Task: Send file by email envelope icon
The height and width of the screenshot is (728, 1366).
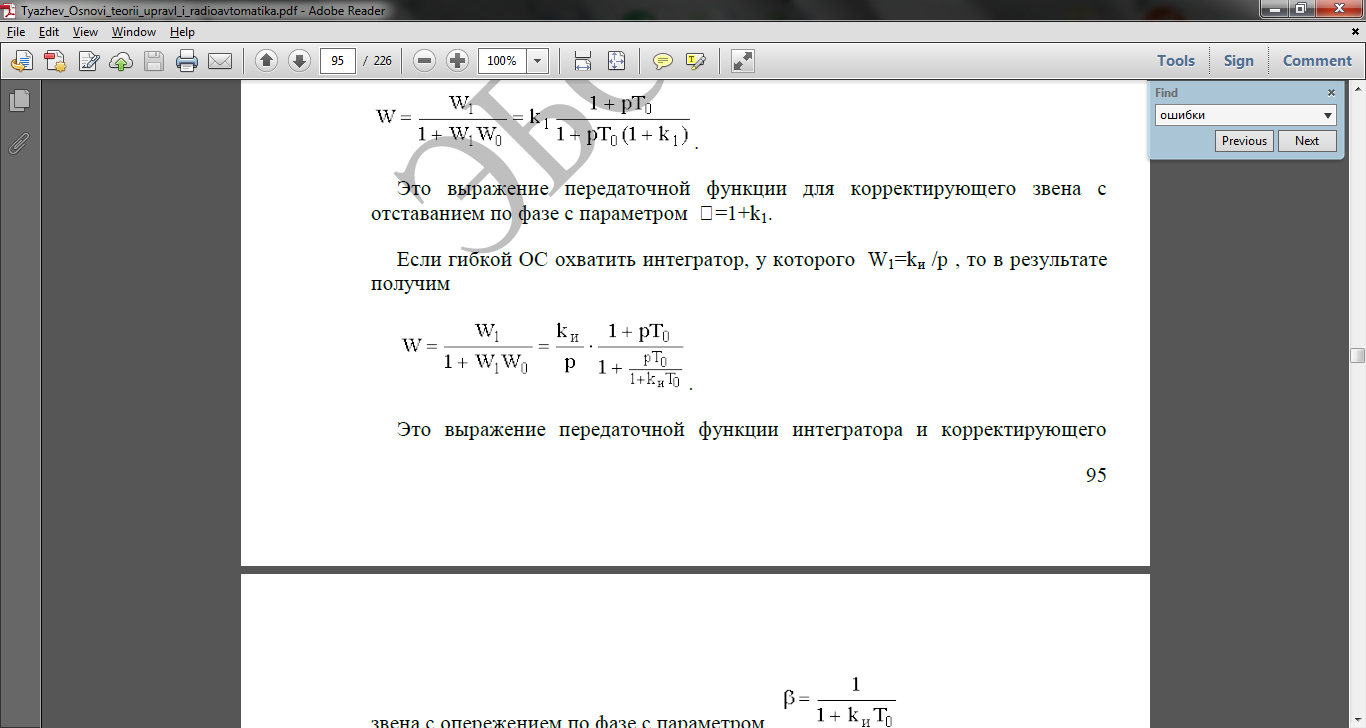Action: coord(219,61)
